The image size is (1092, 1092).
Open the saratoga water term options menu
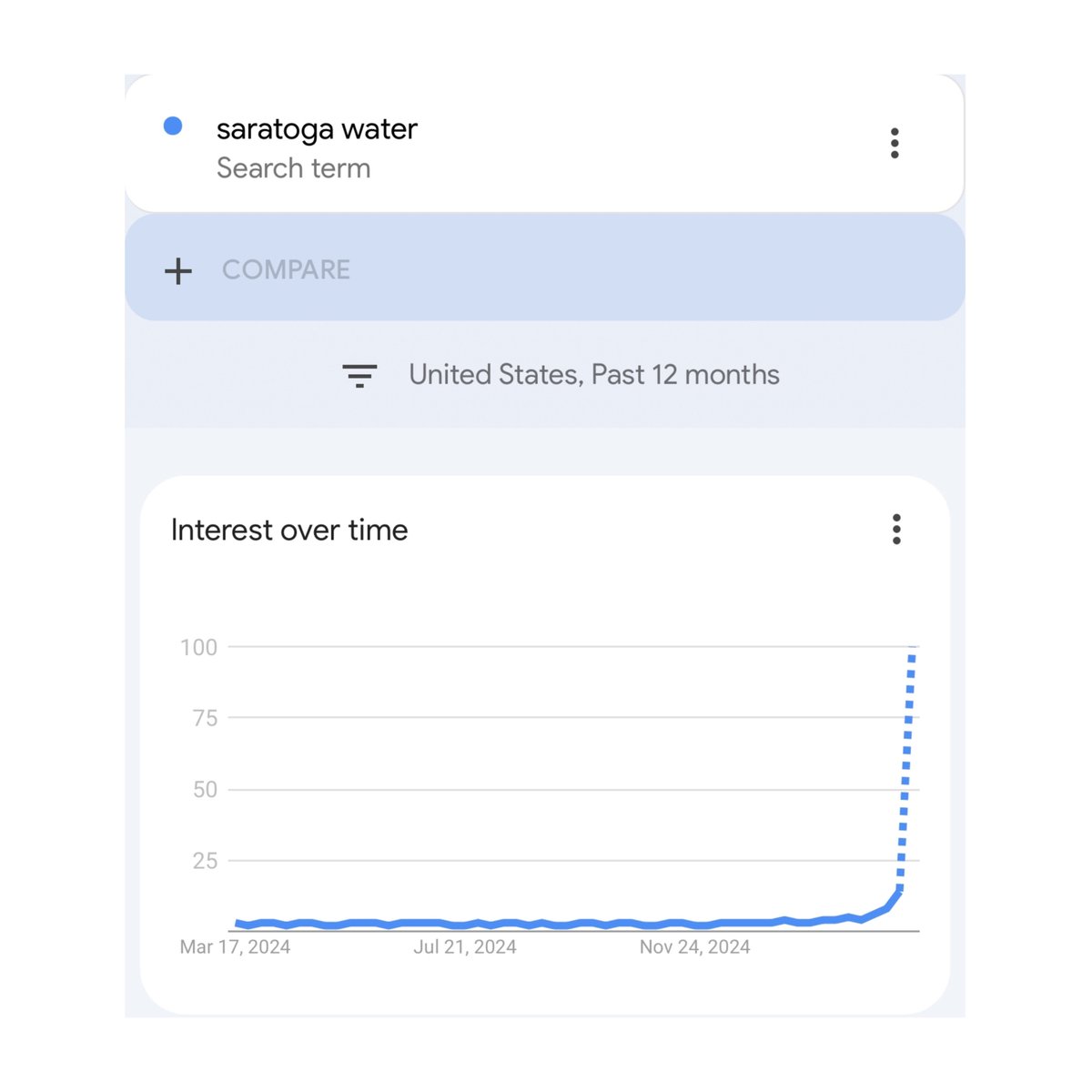coord(895,144)
